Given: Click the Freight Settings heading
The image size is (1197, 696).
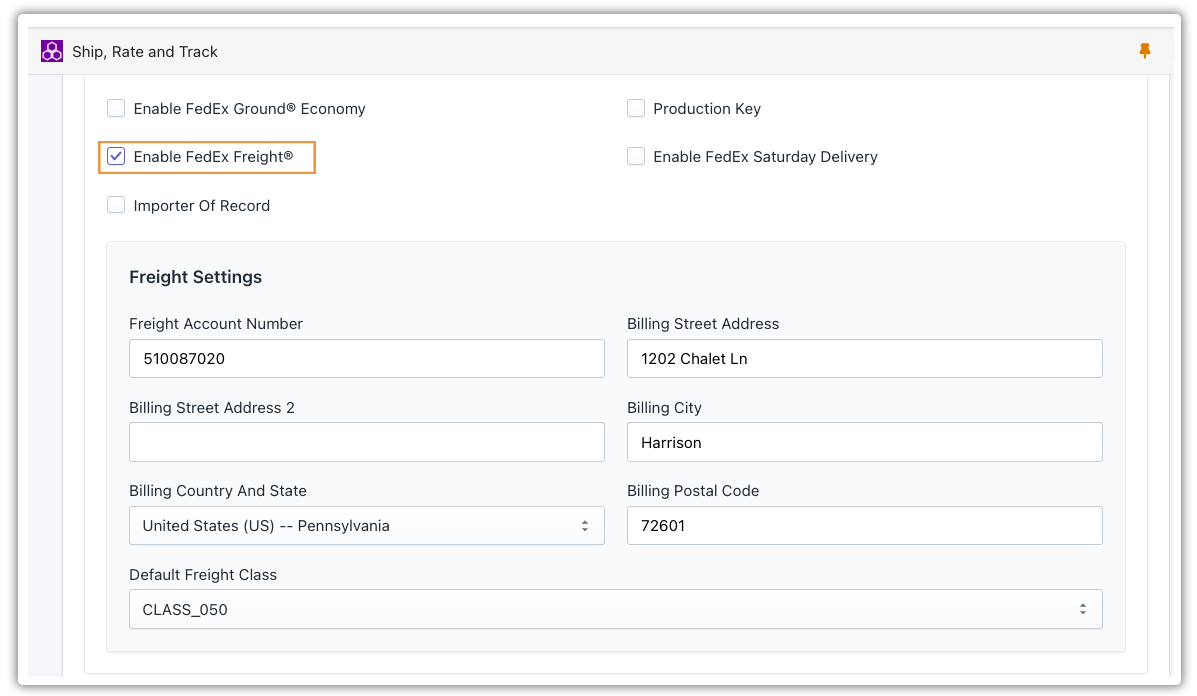Looking at the screenshot, I should (x=195, y=277).
